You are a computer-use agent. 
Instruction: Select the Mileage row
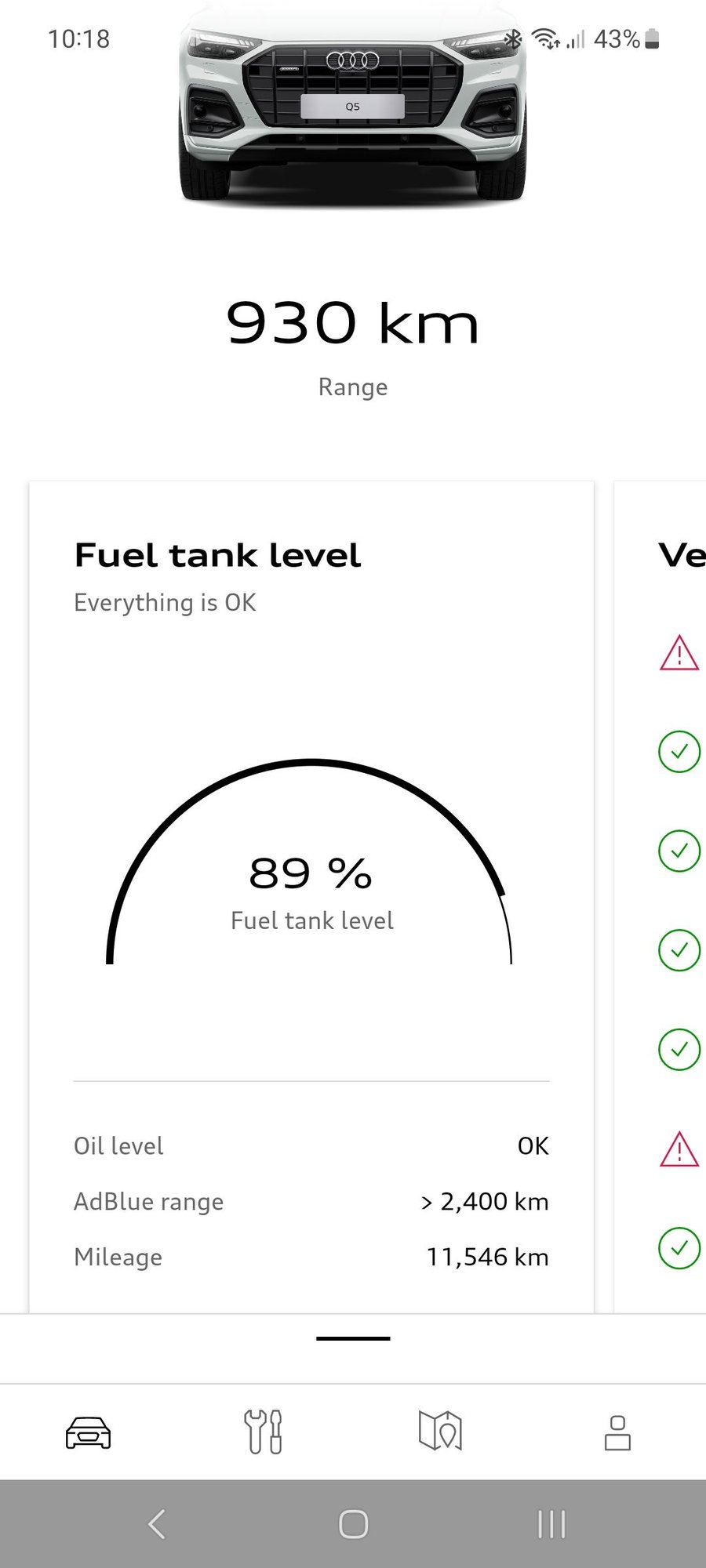tap(311, 1258)
